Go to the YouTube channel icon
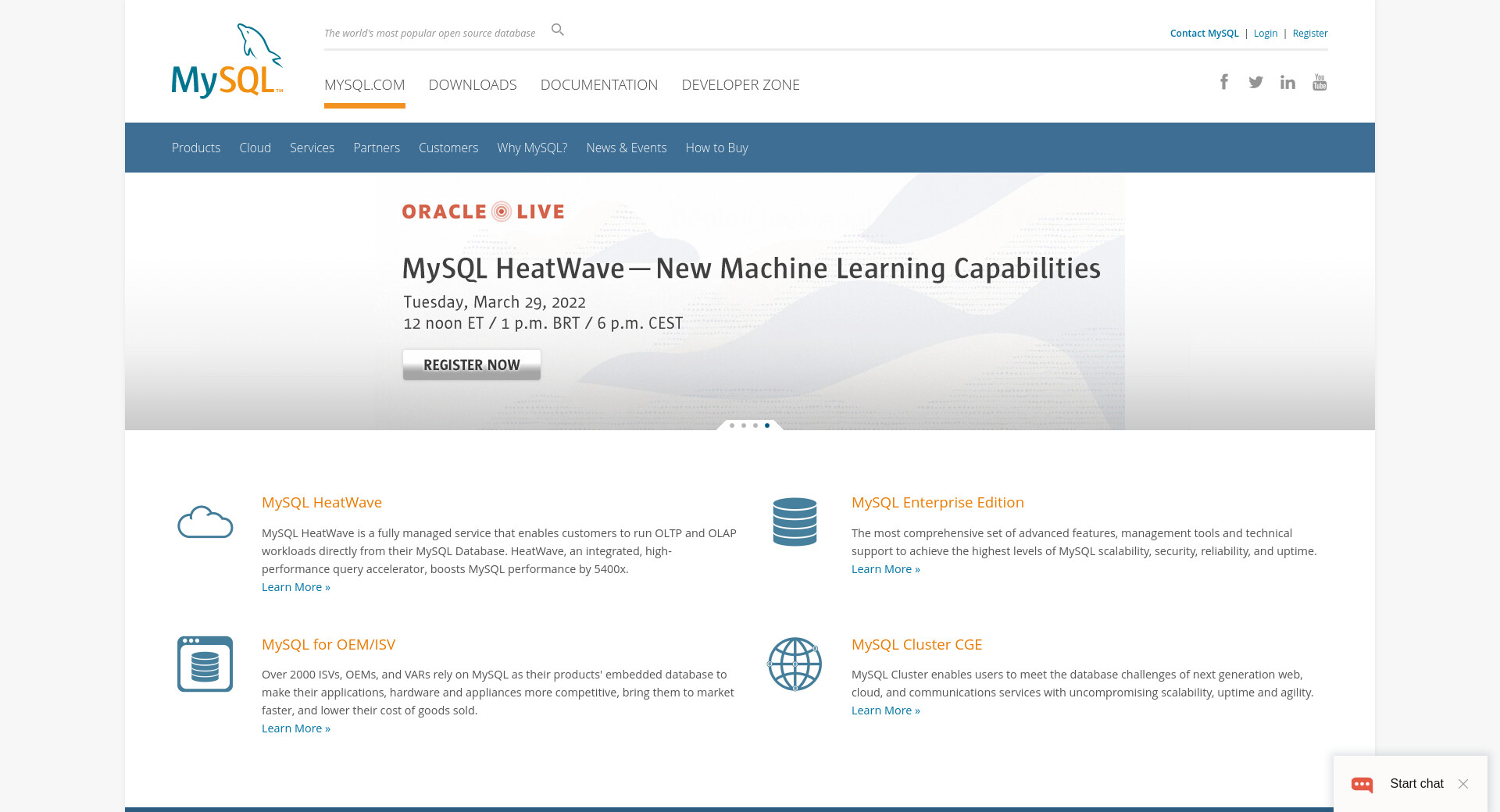This screenshot has height=812, width=1500. [1320, 82]
